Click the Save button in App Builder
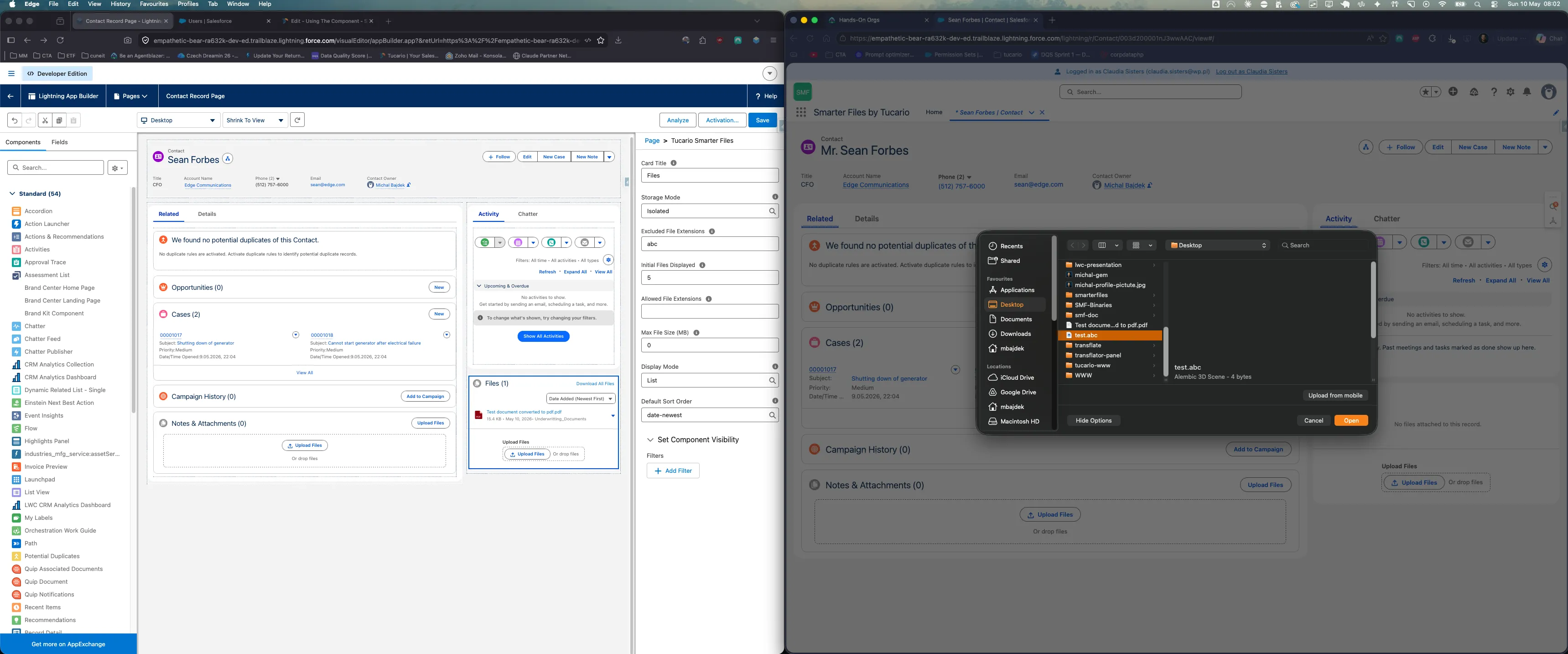 [x=763, y=120]
